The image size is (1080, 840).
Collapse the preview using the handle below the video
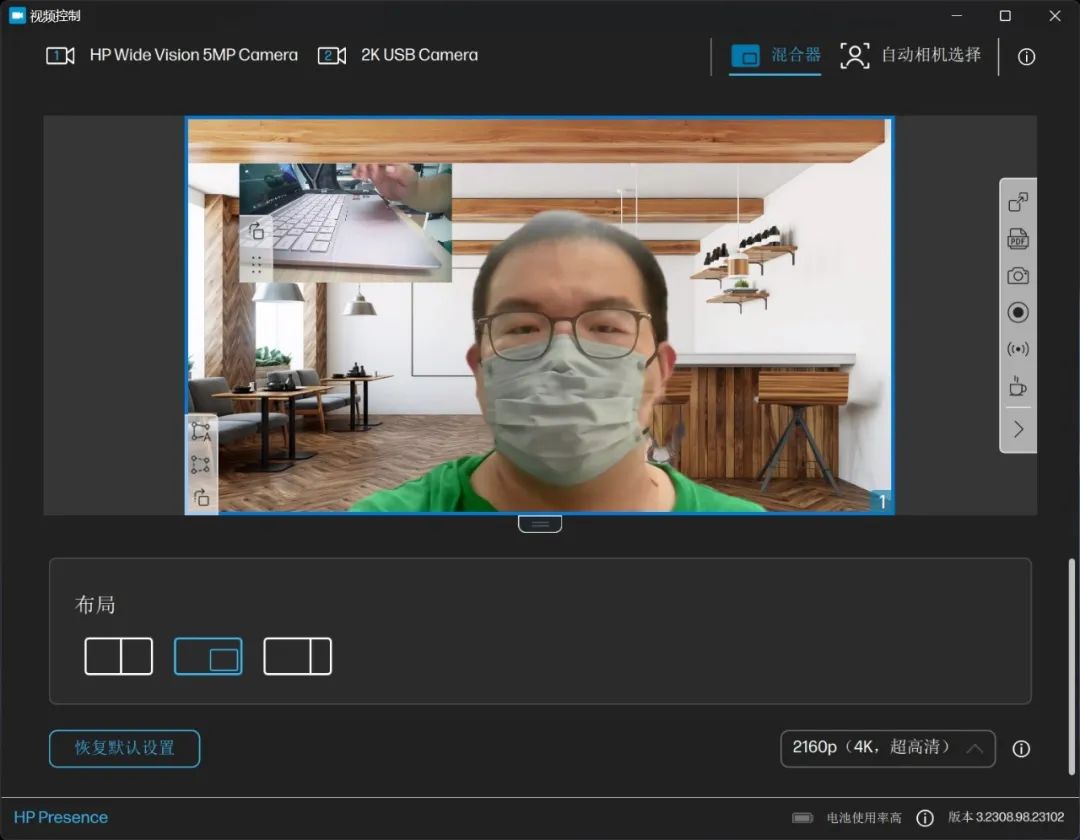[540, 524]
